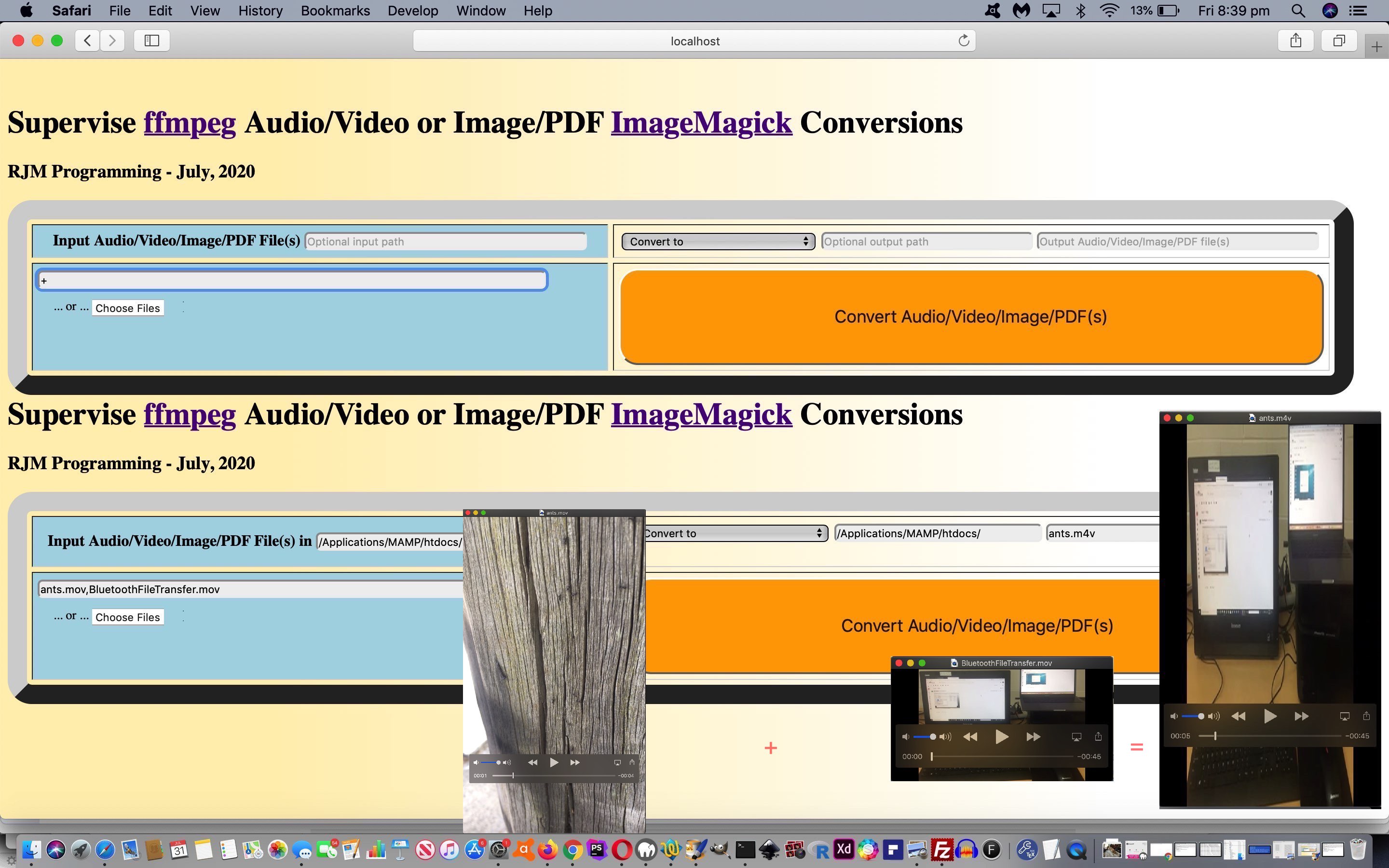Click the top orange Convert Audio/Video/Image/PDF(s) button
This screenshot has height=868, width=1389.
tap(971, 317)
